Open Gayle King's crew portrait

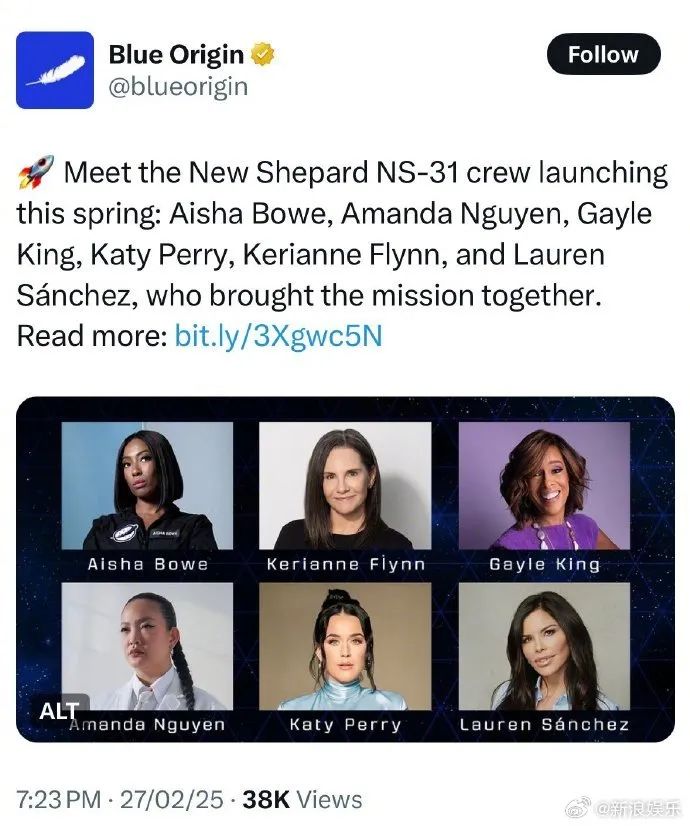click(544, 486)
